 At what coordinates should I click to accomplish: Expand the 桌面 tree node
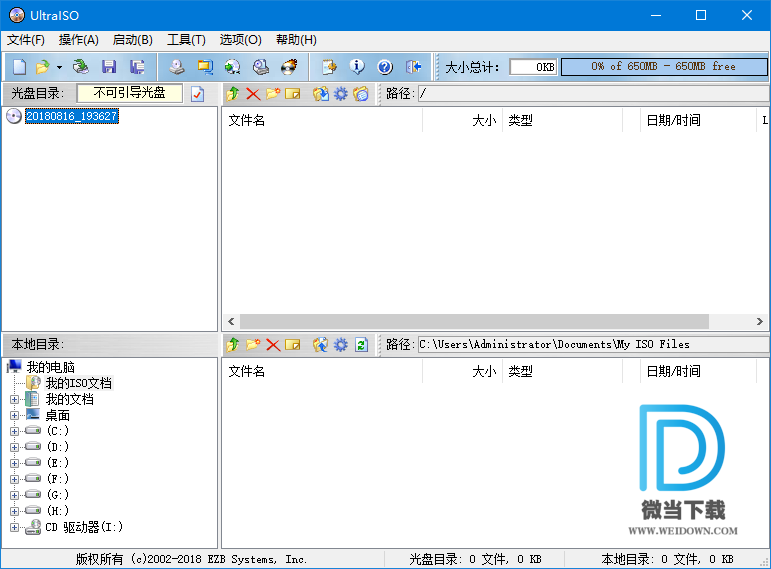(x=14, y=416)
